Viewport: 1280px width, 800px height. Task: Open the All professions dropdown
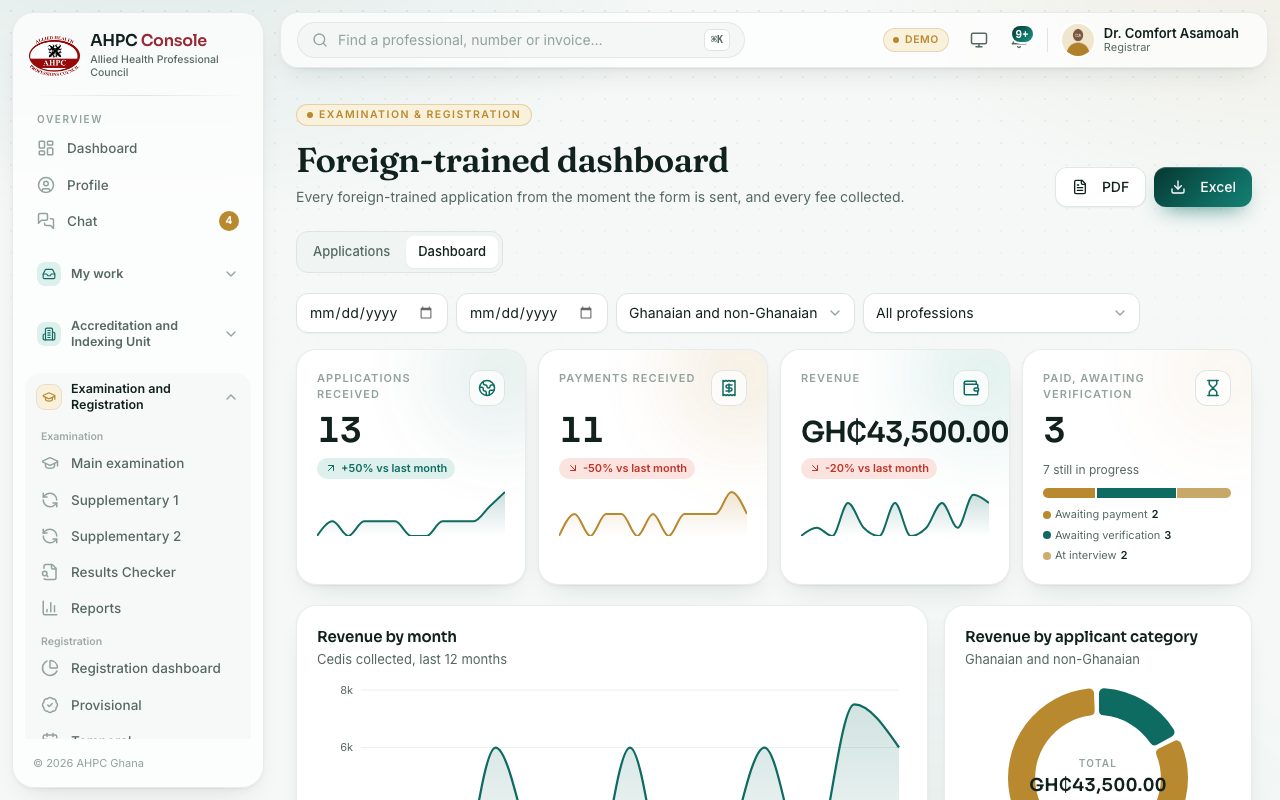[x=1001, y=313]
